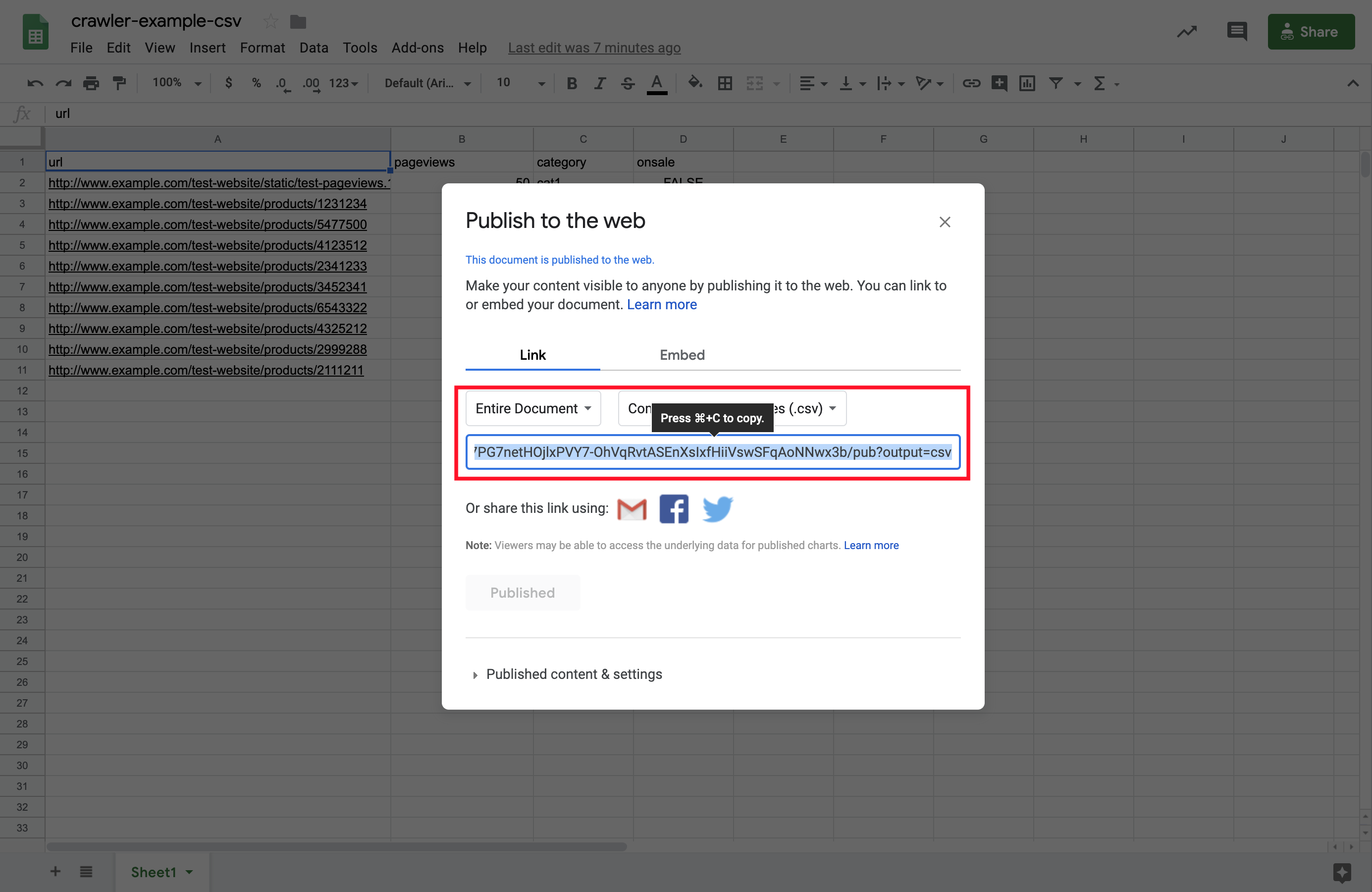The image size is (1372, 892).
Task: Go to Sheets home via logo
Action: (x=35, y=32)
